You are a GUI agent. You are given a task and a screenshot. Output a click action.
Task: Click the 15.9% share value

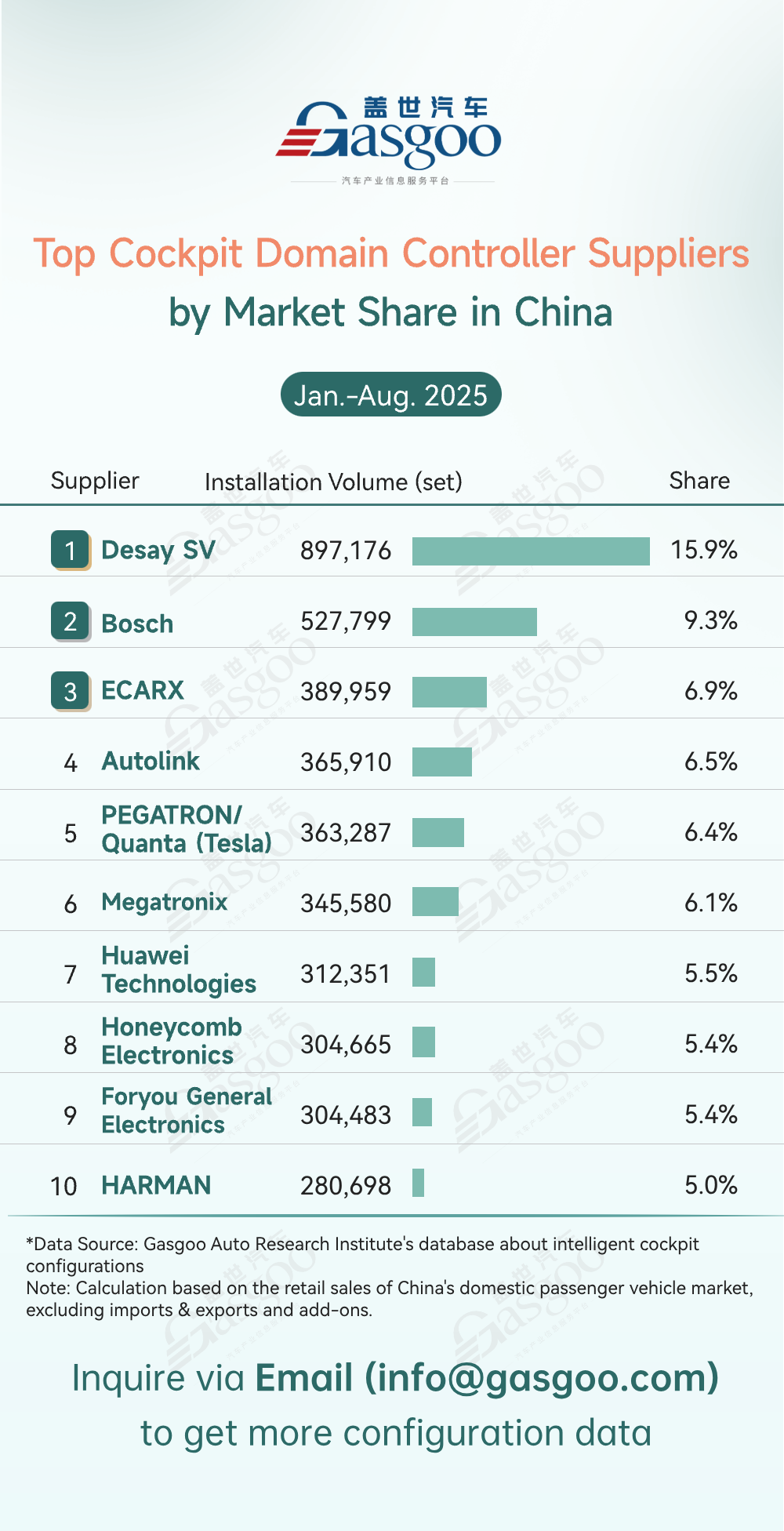point(704,550)
